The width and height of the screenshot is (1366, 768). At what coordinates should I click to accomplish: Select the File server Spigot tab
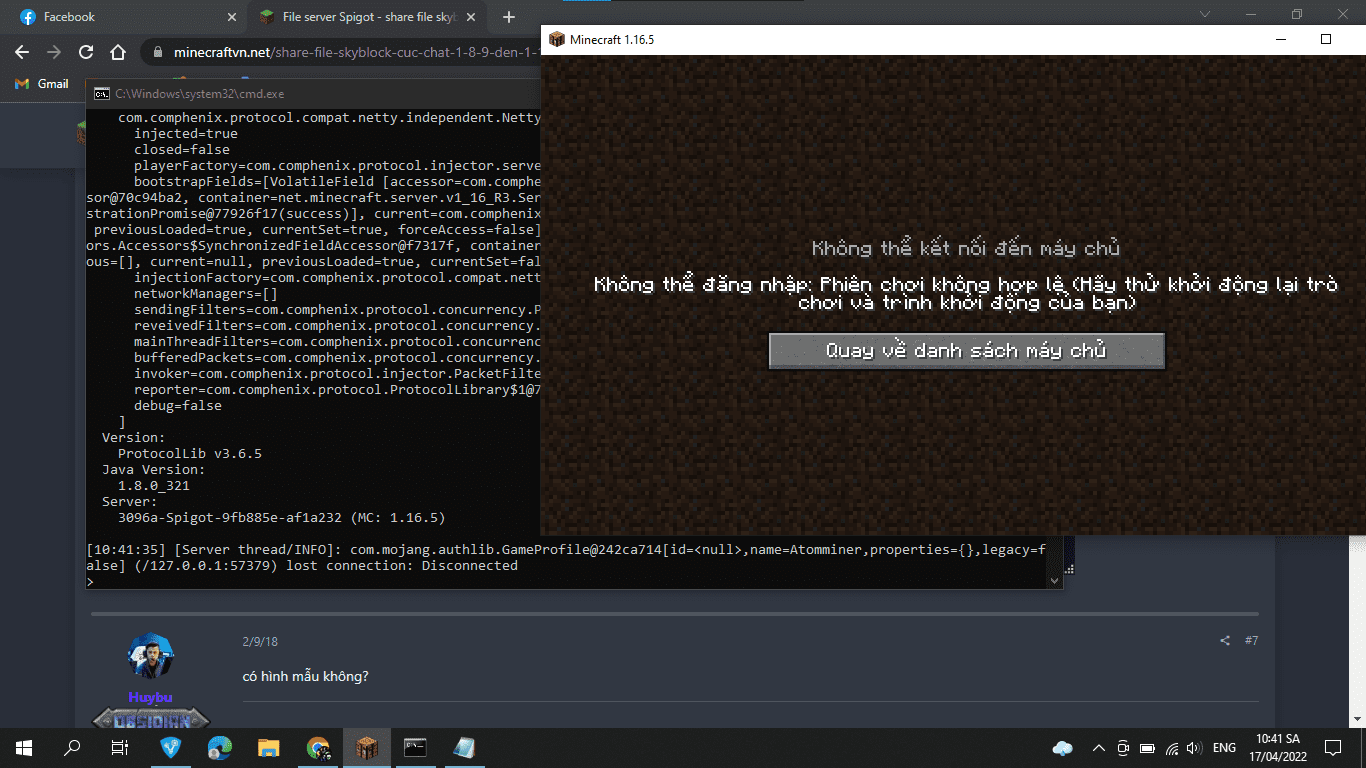[368, 17]
